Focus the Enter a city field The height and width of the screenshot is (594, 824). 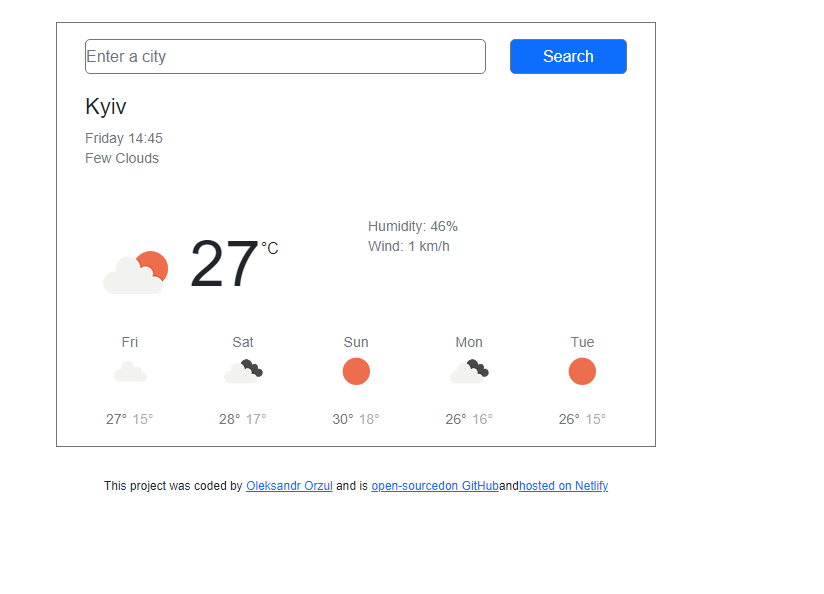click(285, 56)
